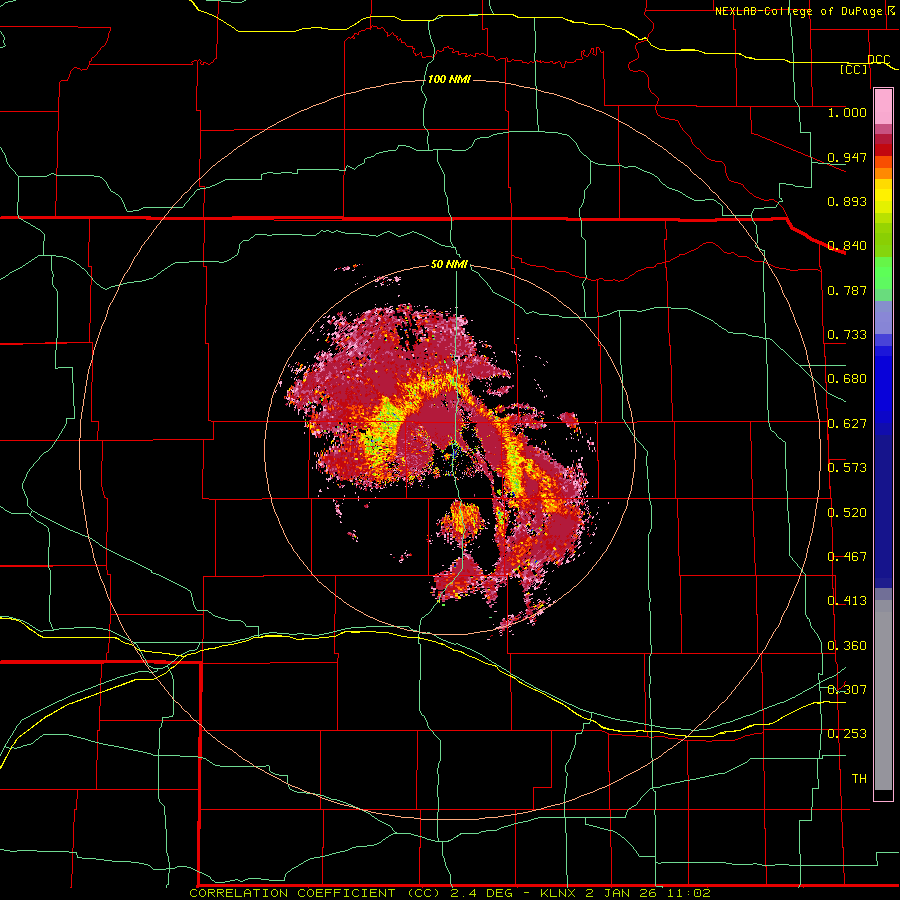Click the 0.413 color scale label
900x900 pixels.
click(x=847, y=601)
